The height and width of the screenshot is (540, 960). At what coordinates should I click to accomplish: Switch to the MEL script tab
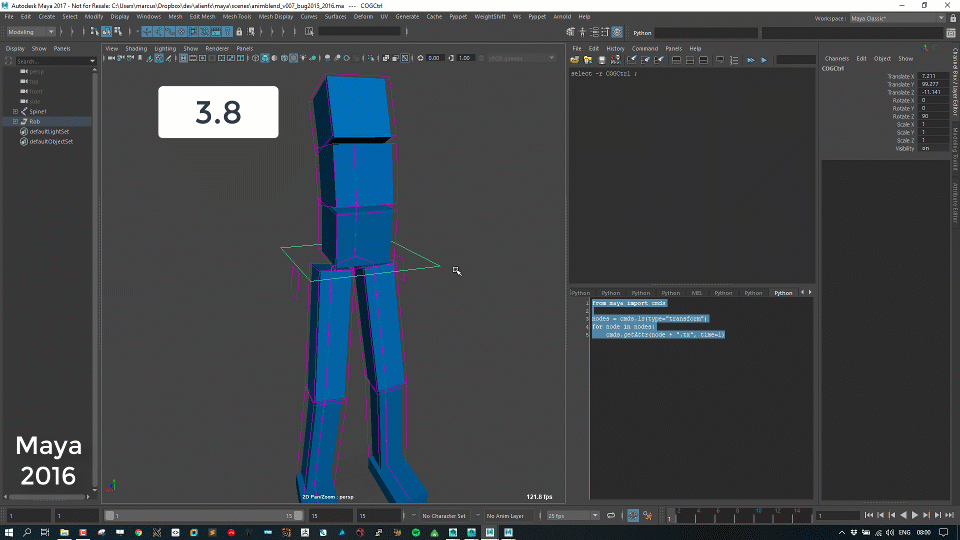pyautogui.click(x=697, y=293)
